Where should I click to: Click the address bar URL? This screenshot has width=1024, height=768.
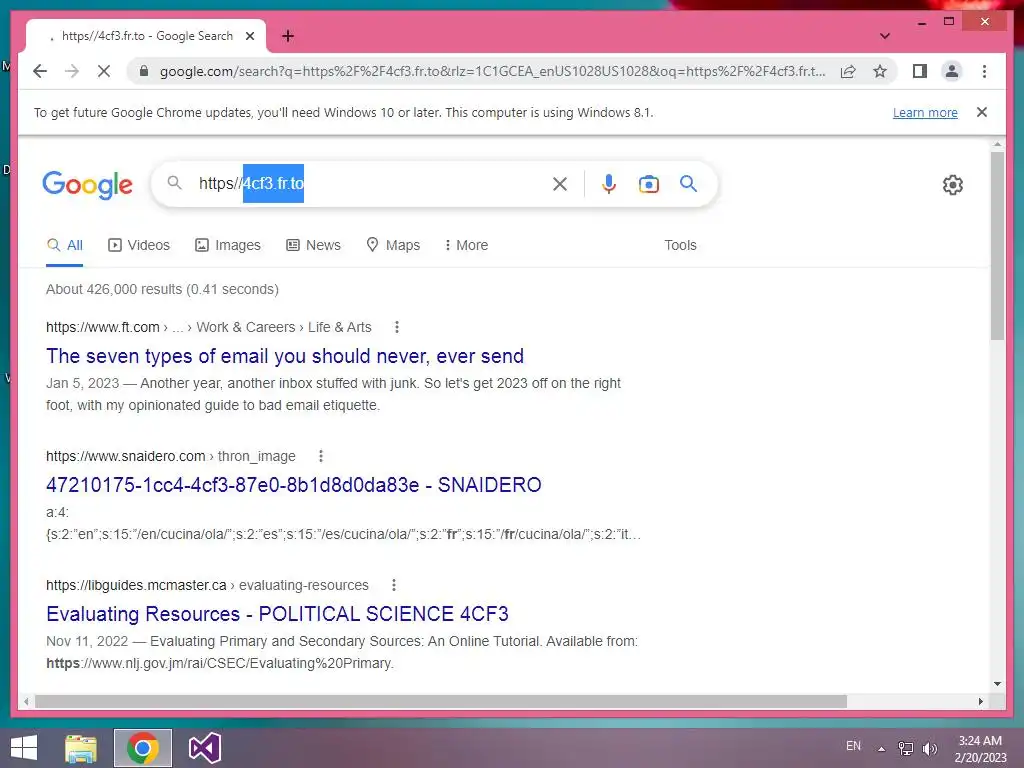(492, 71)
